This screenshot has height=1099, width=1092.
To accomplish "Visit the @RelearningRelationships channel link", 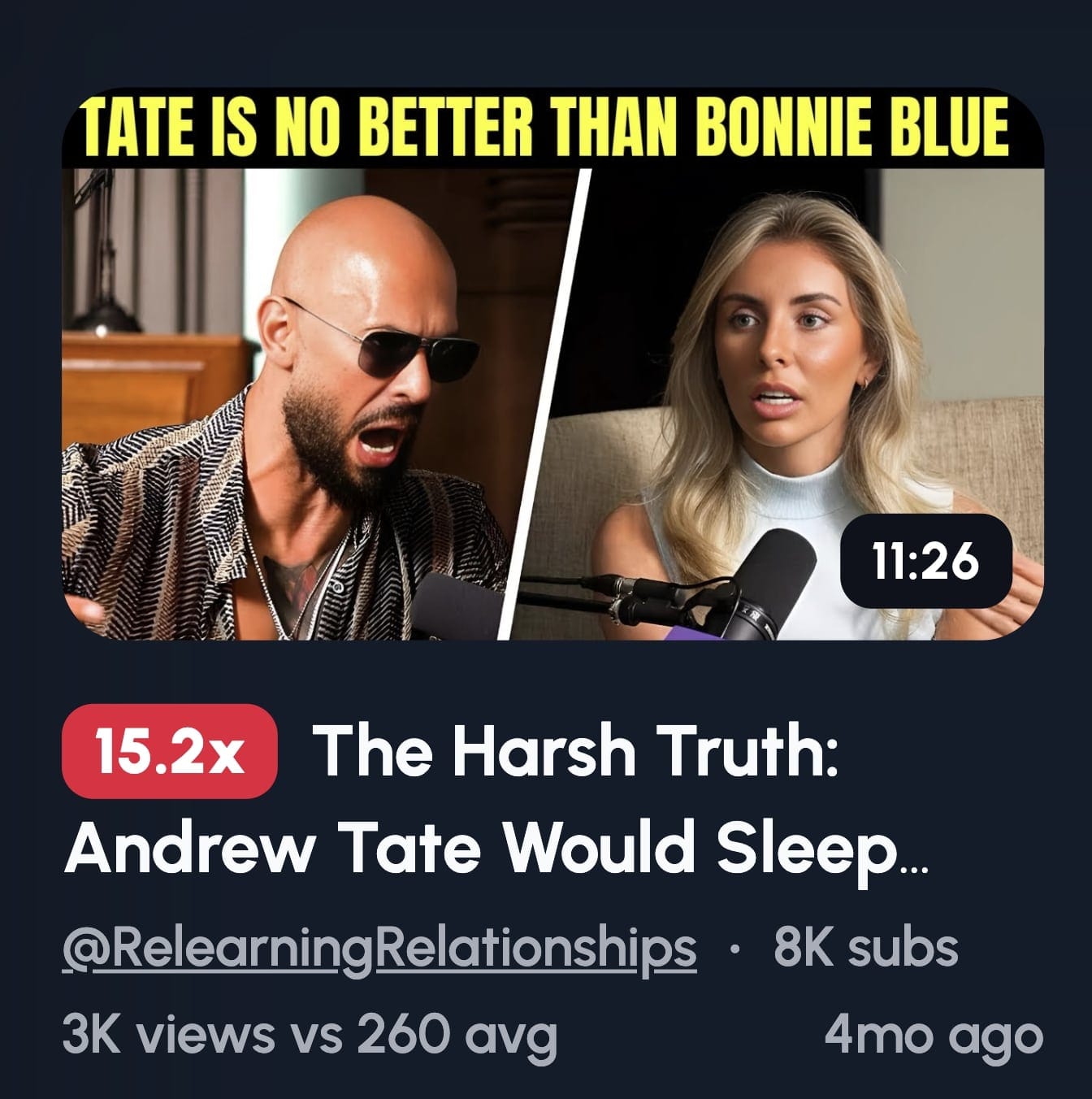I will pyautogui.click(x=379, y=949).
